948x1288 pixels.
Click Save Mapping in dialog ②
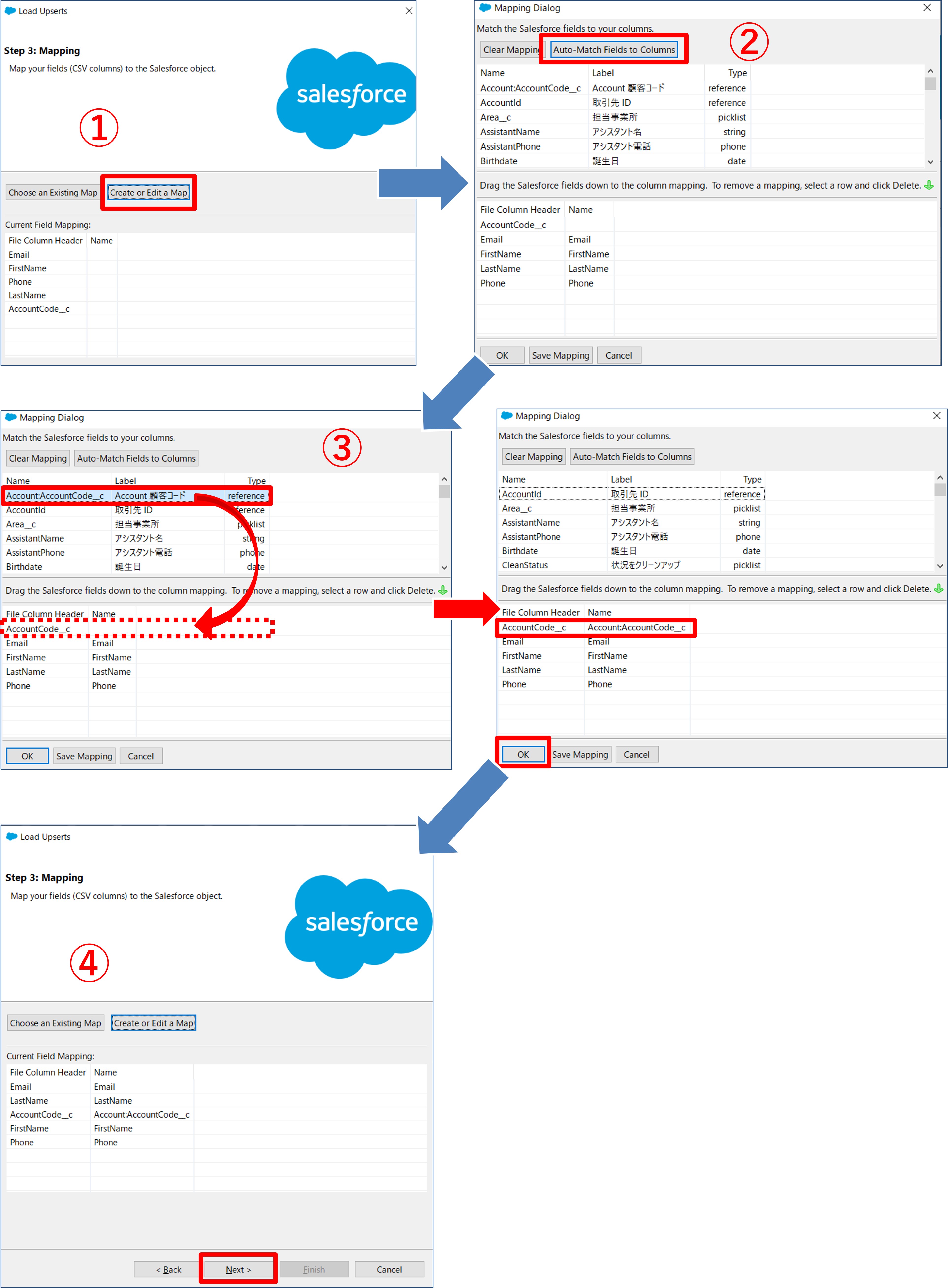561,355
